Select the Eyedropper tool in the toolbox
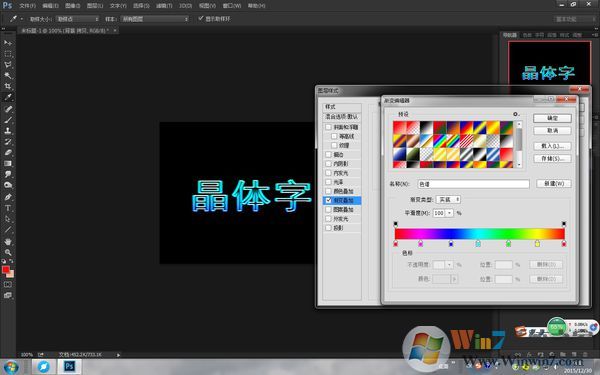600x375 pixels. pos(8,97)
